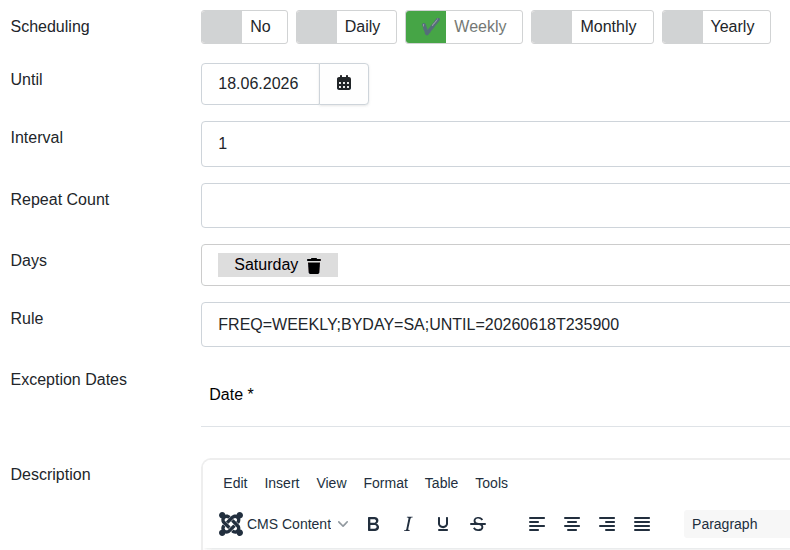This screenshot has height=550, width=790.
Task: Set scheduling to No
Action: pyautogui.click(x=244, y=27)
